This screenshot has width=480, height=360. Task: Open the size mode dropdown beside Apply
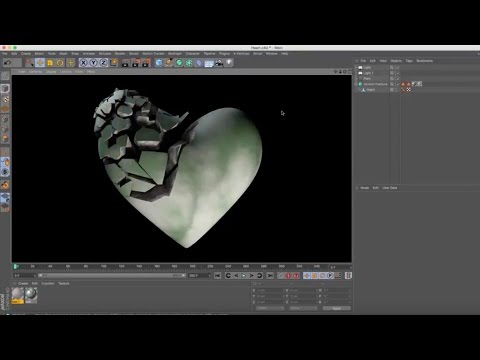303,308
